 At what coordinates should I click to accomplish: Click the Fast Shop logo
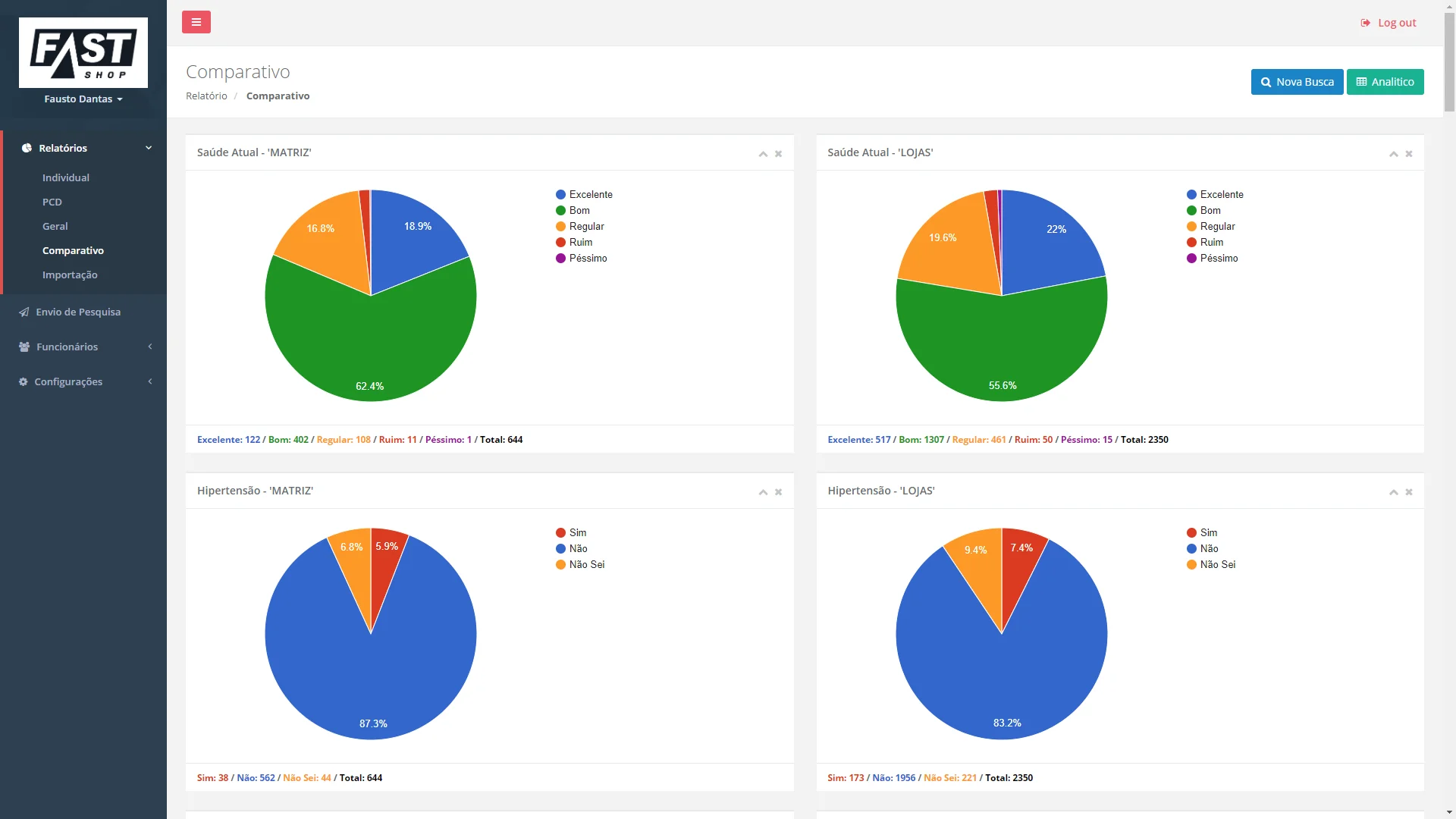83,52
